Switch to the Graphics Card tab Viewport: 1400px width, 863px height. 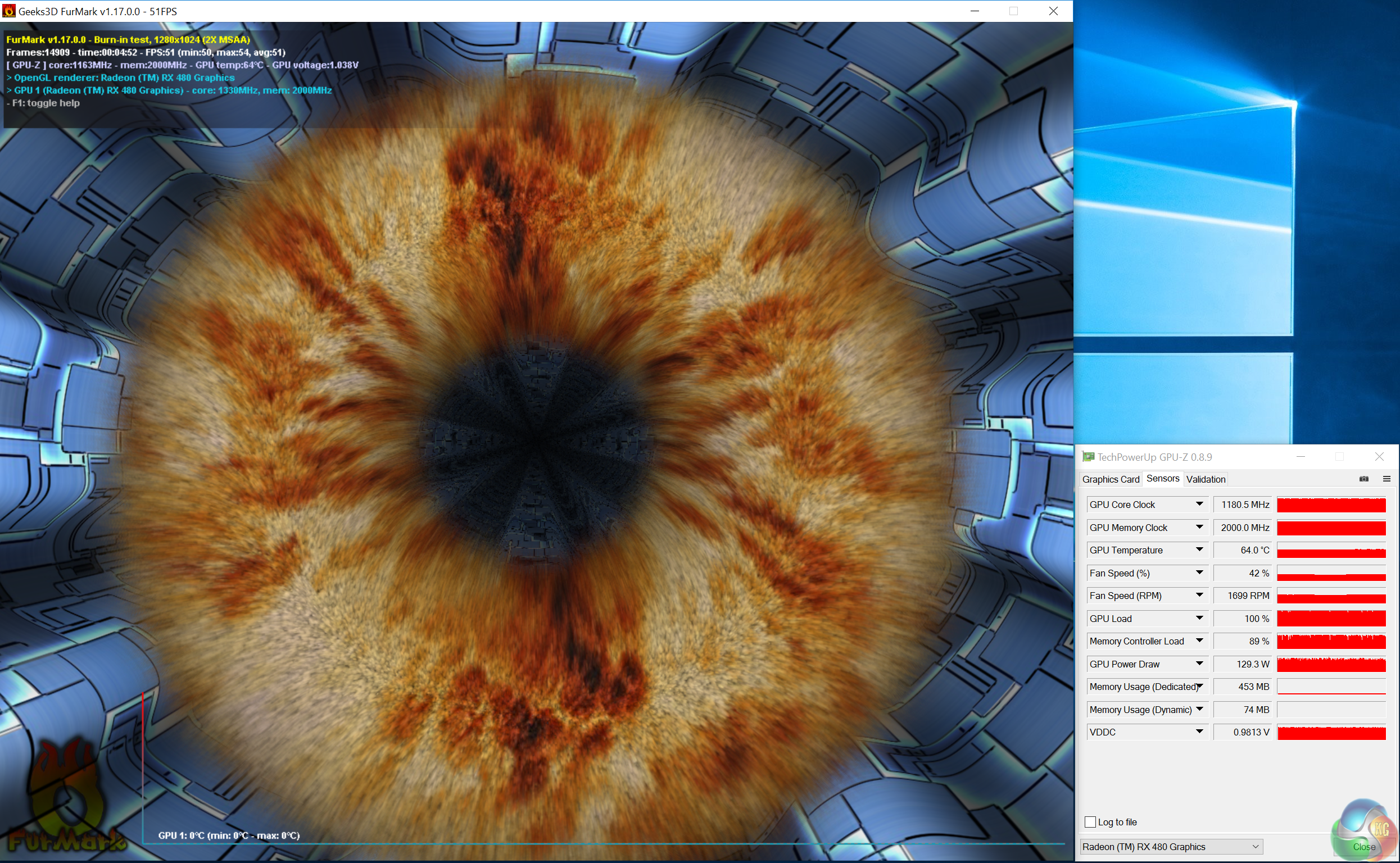(x=1110, y=479)
